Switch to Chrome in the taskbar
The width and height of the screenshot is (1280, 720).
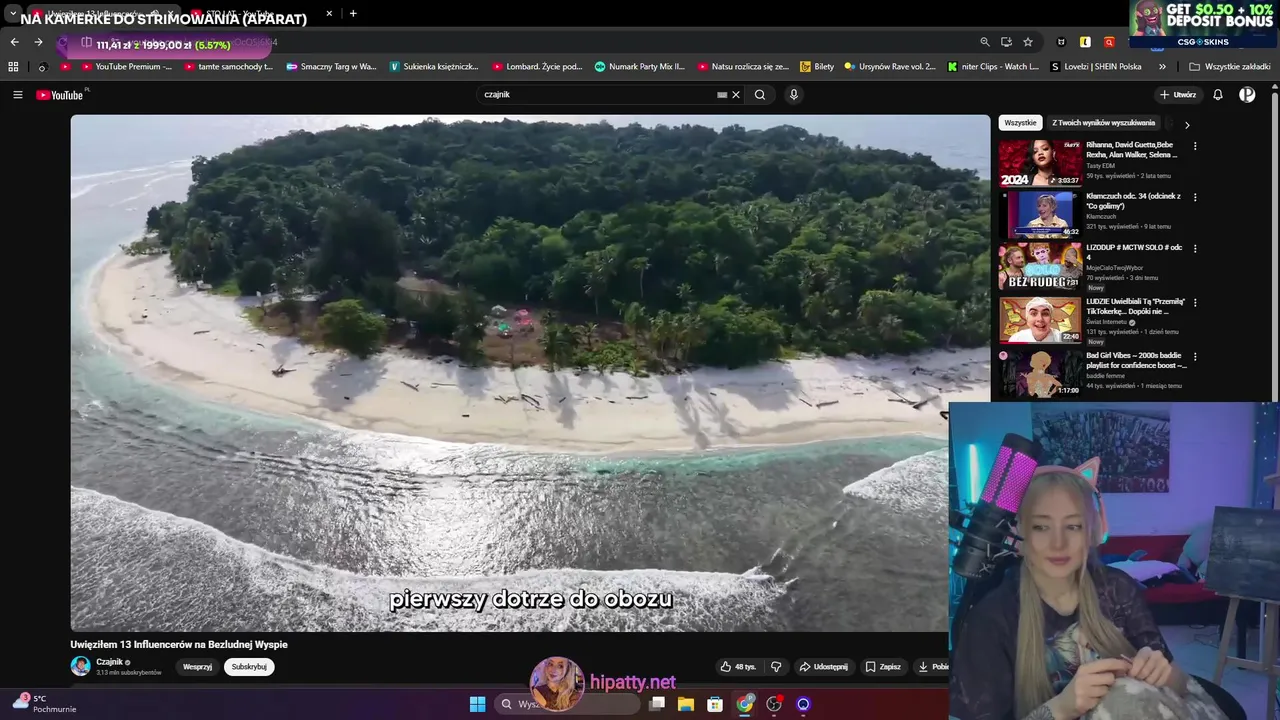[x=745, y=704]
